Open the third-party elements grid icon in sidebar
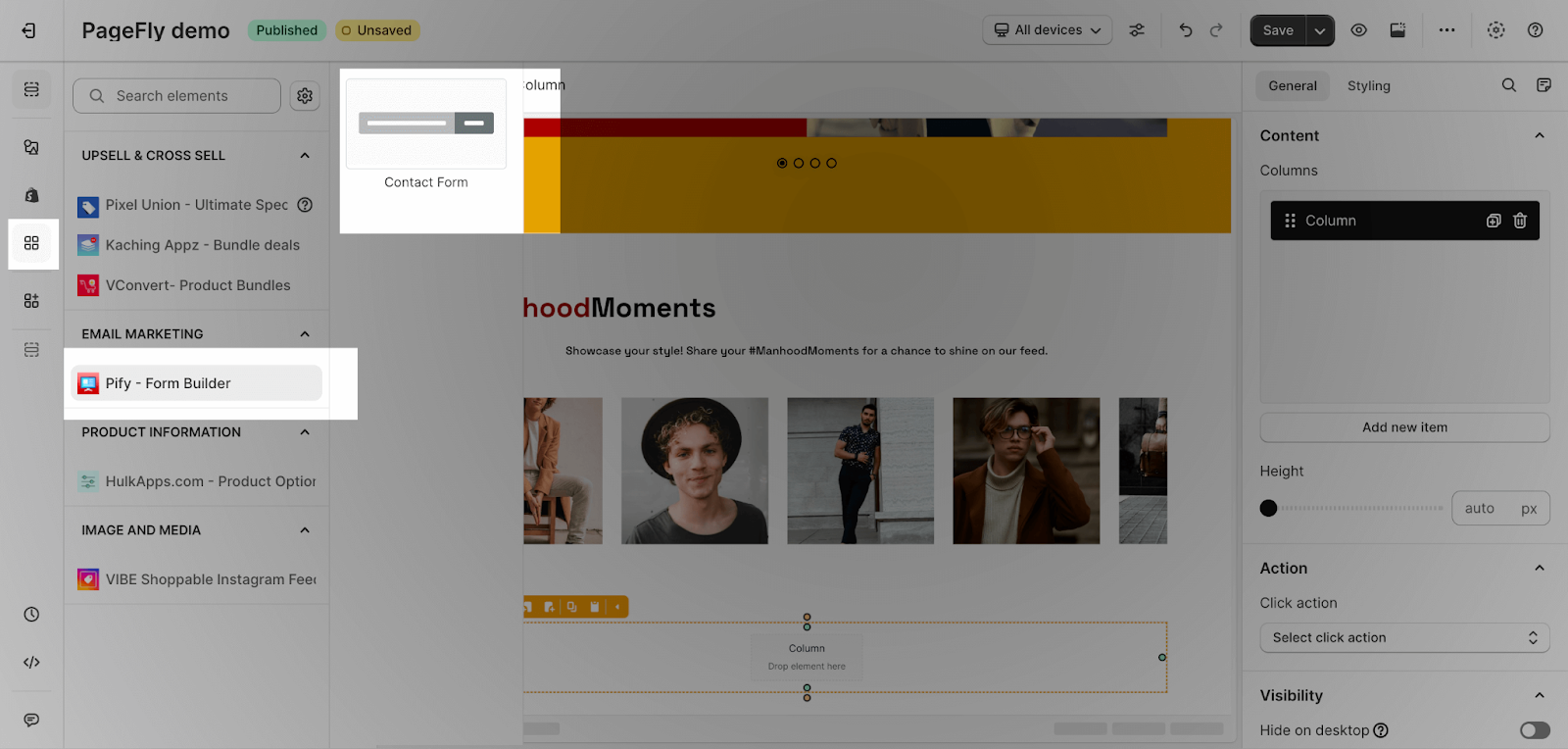 pyautogui.click(x=31, y=243)
